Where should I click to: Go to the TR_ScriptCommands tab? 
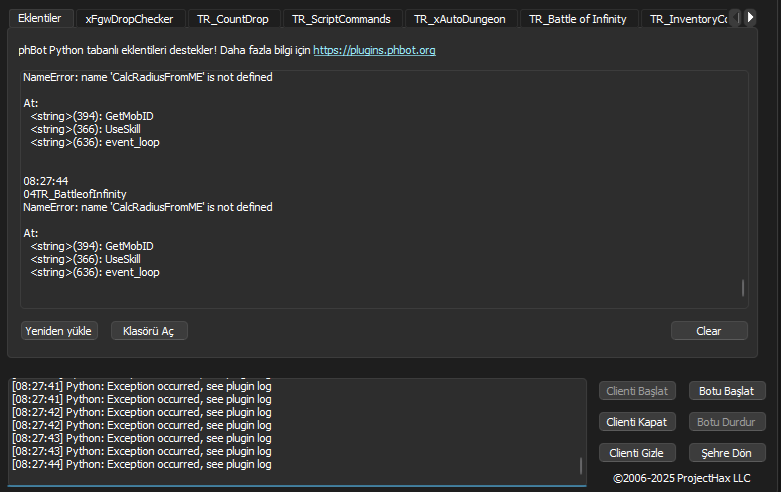[343, 19]
